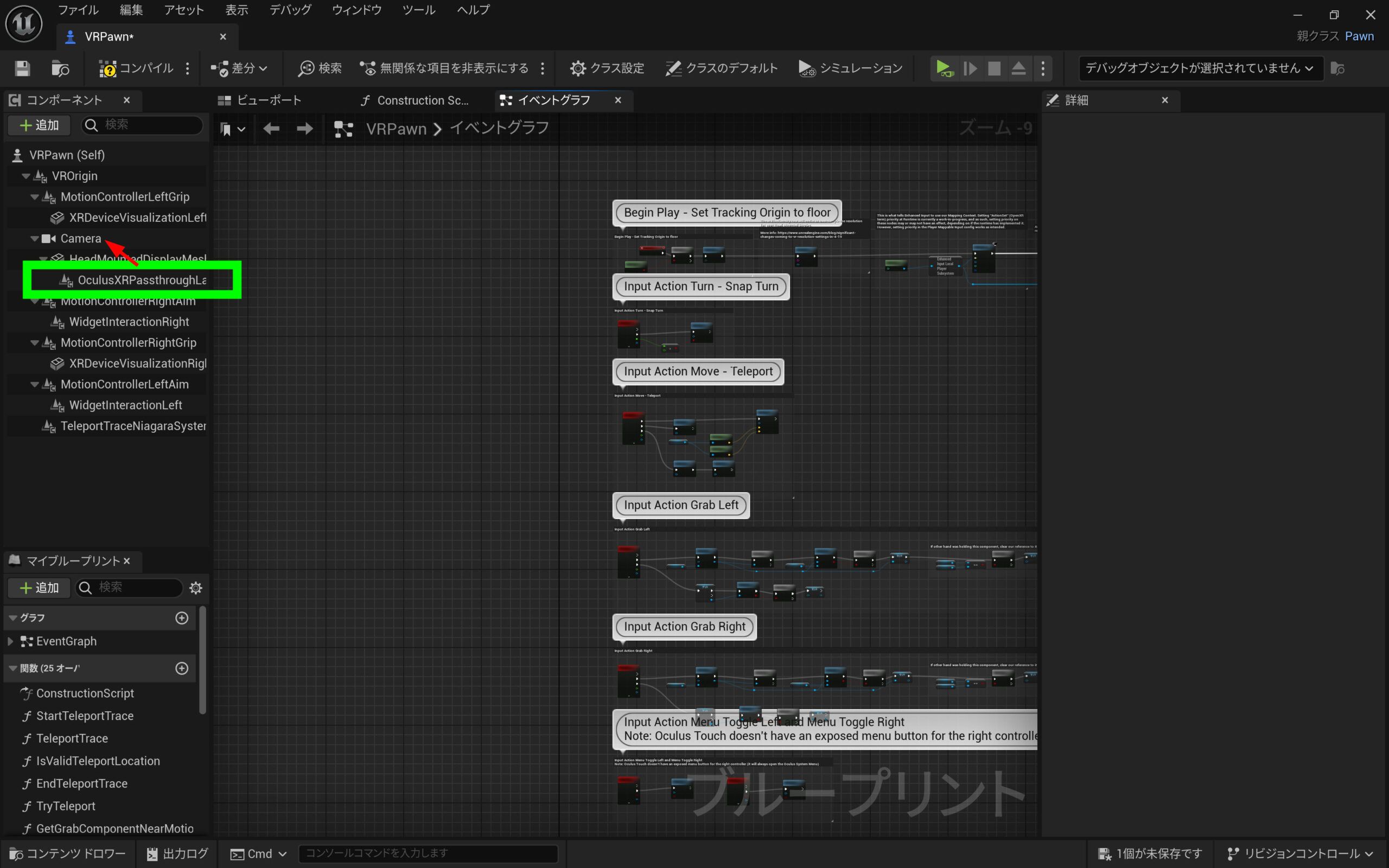Click the Browse to asset icon
Screen dimensions: 1389x868
tap(60, 68)
